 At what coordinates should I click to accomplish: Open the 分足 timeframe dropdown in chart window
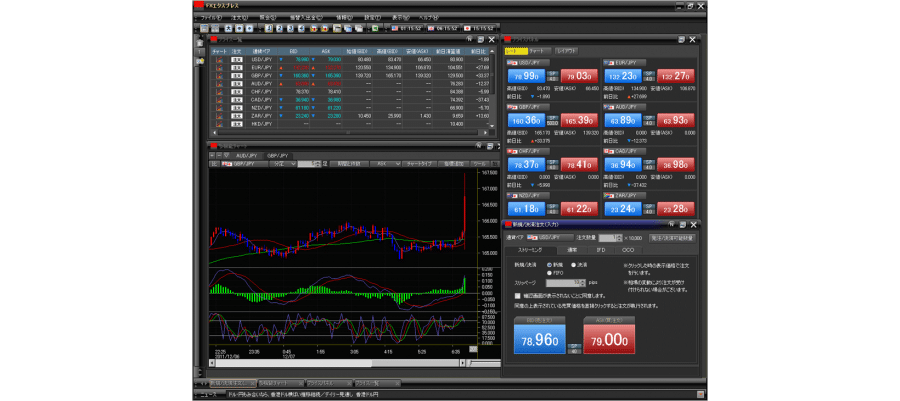[283, 163]
